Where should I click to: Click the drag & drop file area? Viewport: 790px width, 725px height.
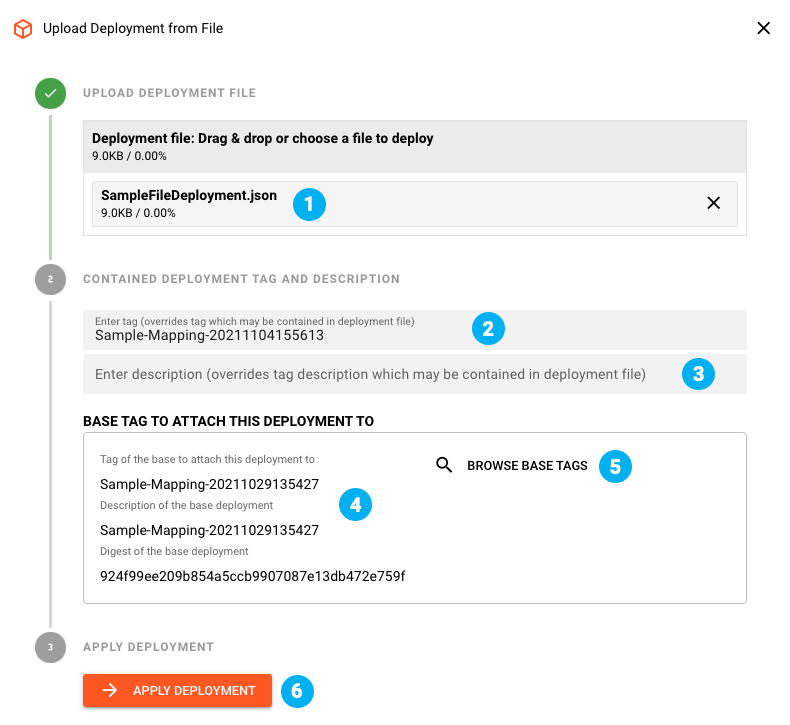(x=415, y=145)
